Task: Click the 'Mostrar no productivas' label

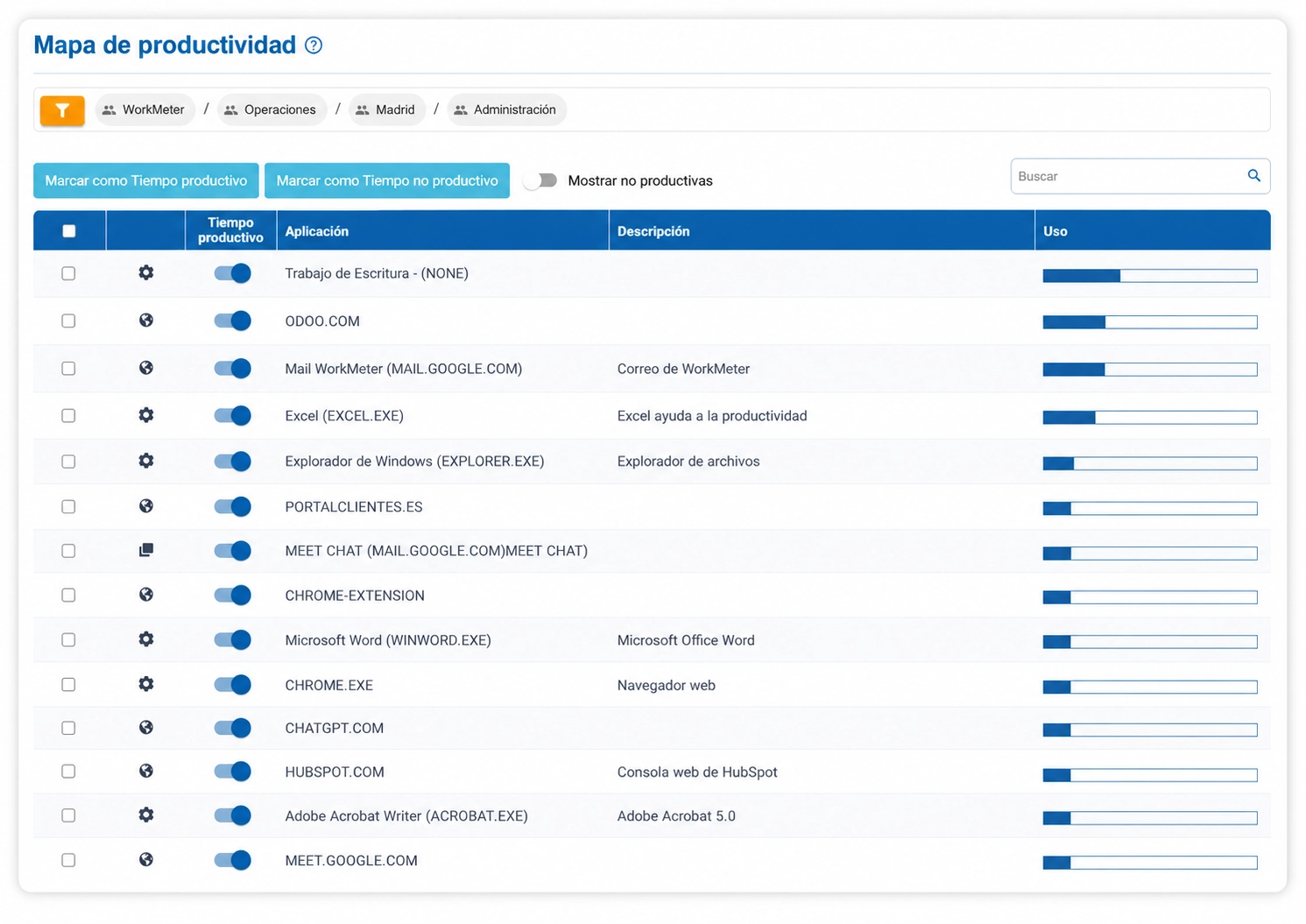Action: [640, 180]
